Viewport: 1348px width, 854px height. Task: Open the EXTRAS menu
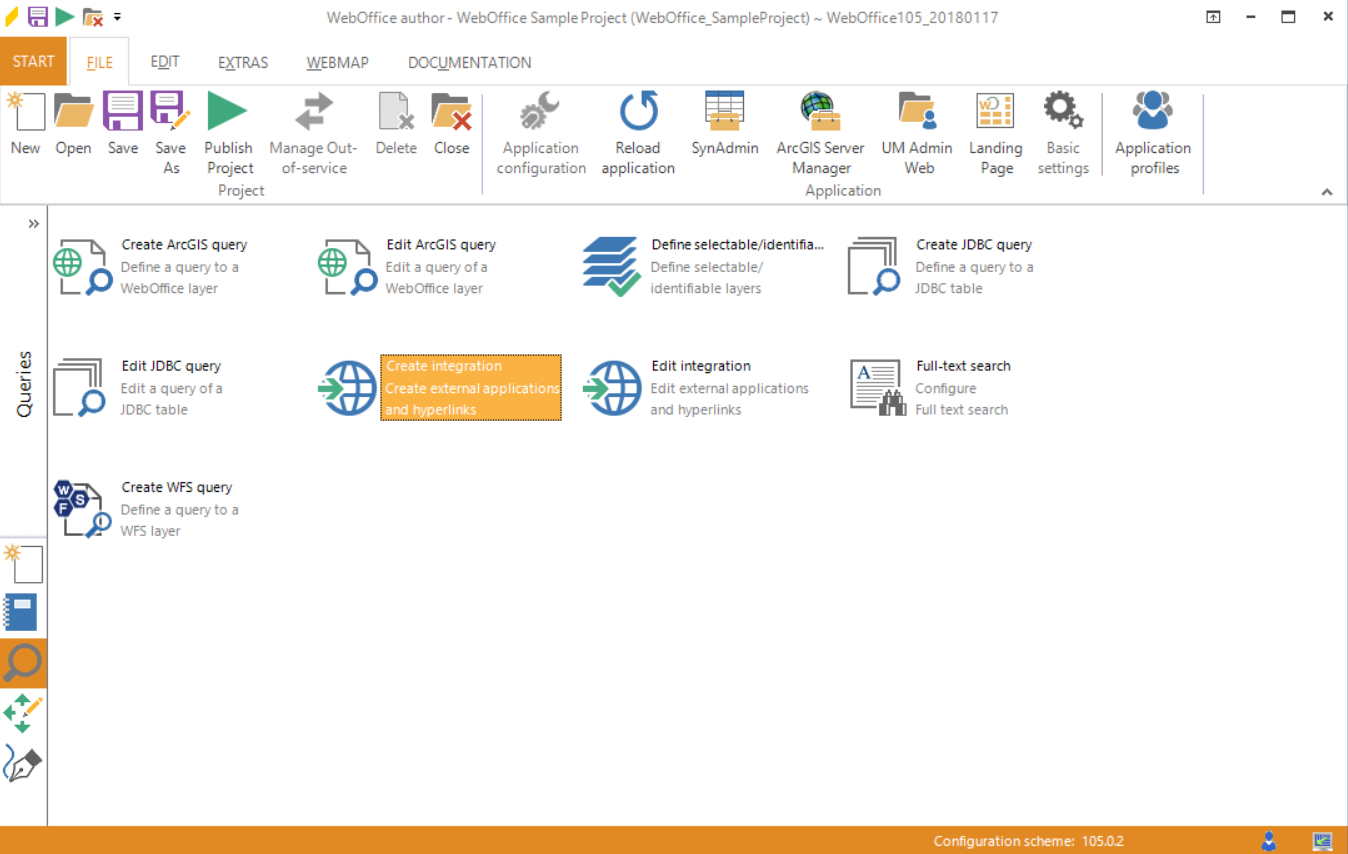[x=242, y=62]
